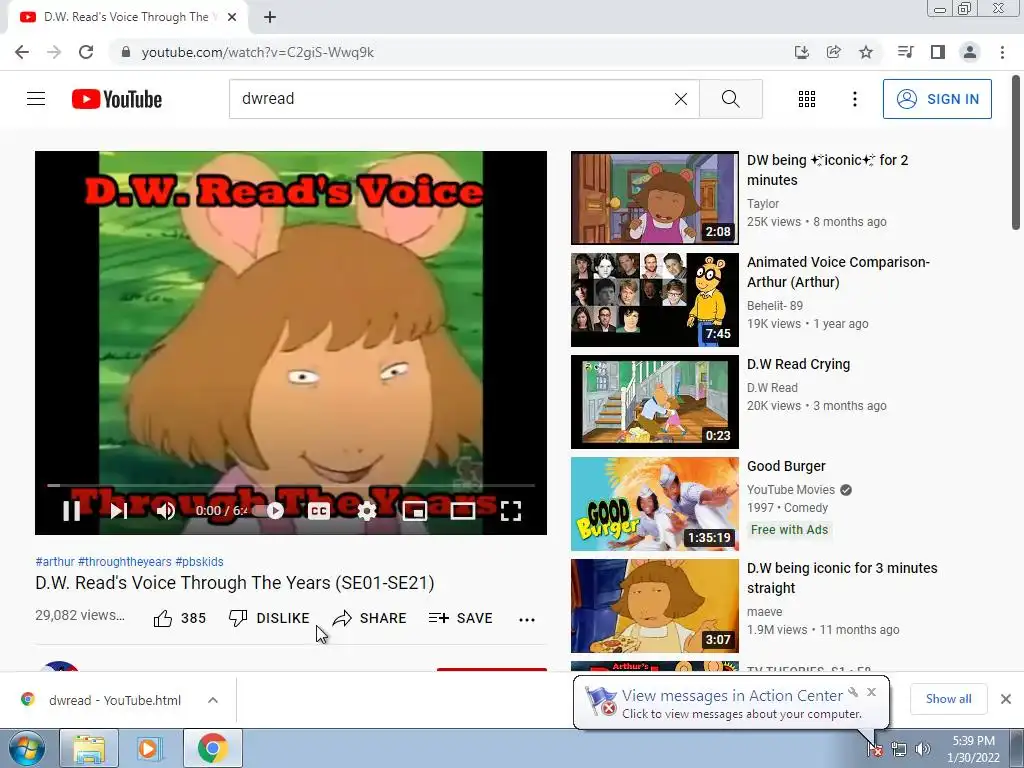Open a new browser tab

(x=270, y=17)
